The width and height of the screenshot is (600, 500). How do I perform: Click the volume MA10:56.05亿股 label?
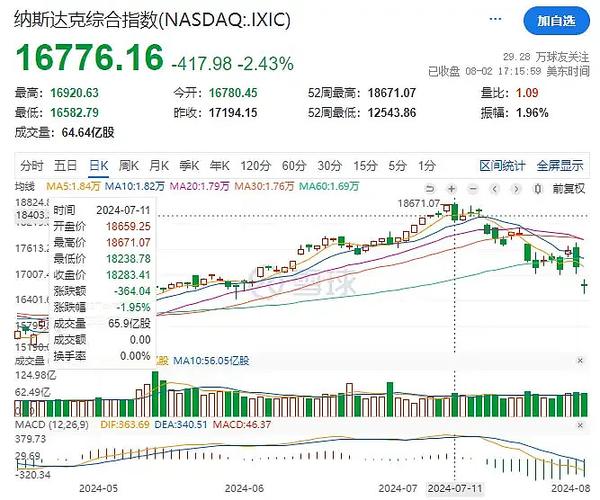click(x=211, y=361)
